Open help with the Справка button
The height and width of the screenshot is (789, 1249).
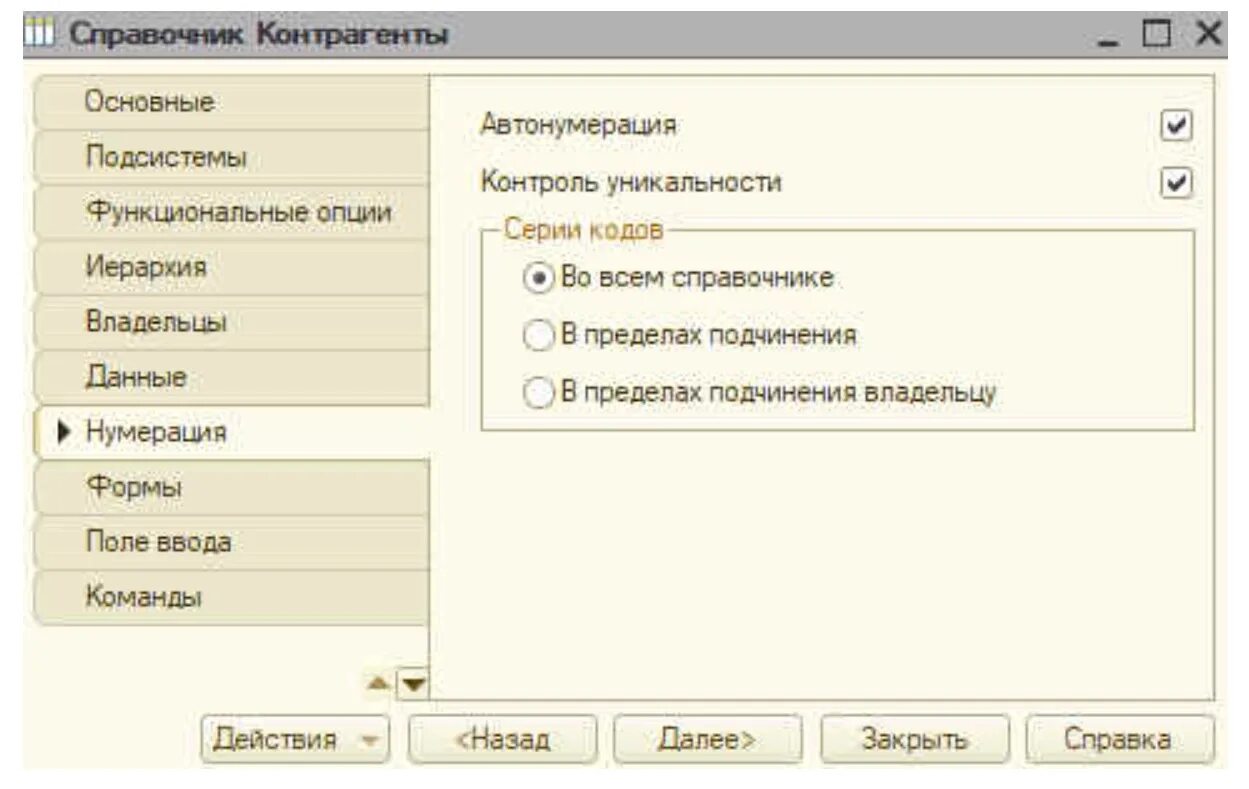pos(1118,741)
